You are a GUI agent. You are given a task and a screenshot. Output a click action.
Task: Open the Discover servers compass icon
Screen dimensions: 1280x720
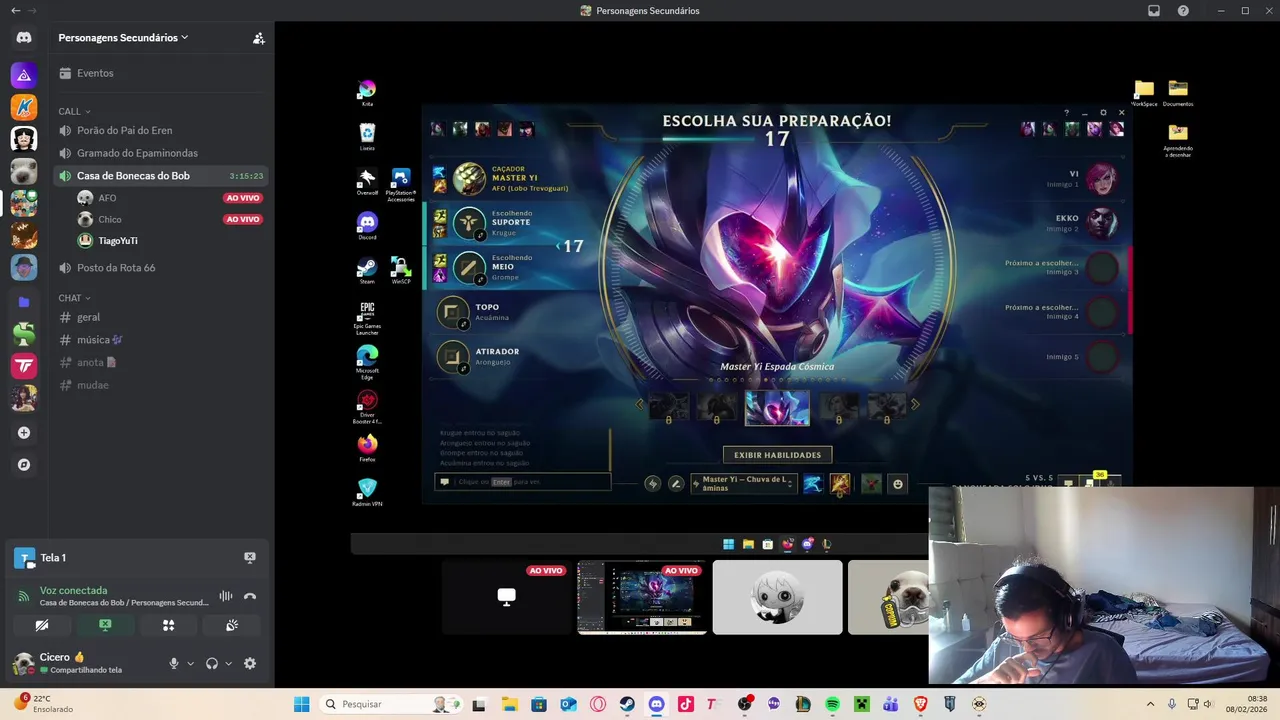24,465
